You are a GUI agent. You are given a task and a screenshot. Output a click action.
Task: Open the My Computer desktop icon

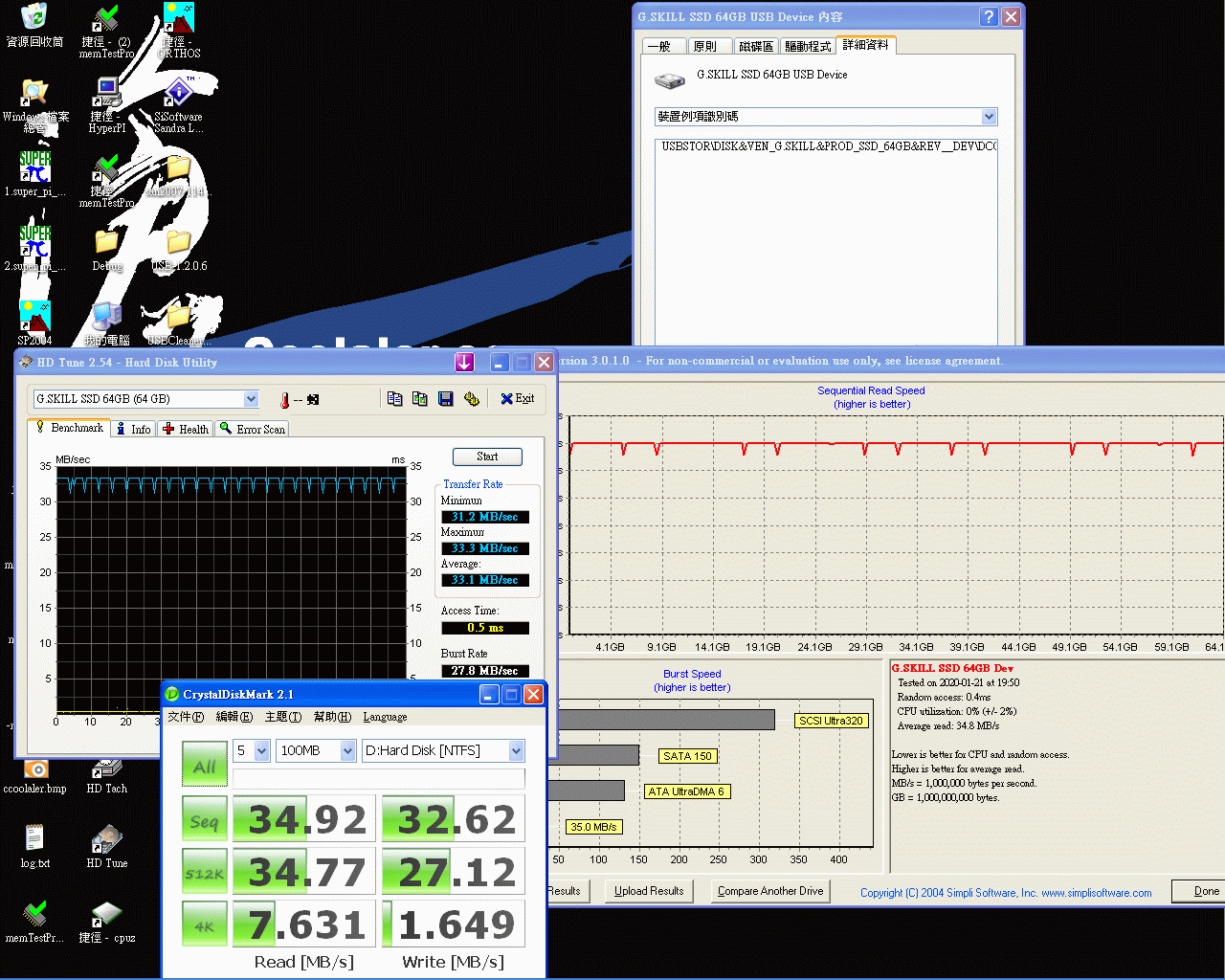coord(106,316)
